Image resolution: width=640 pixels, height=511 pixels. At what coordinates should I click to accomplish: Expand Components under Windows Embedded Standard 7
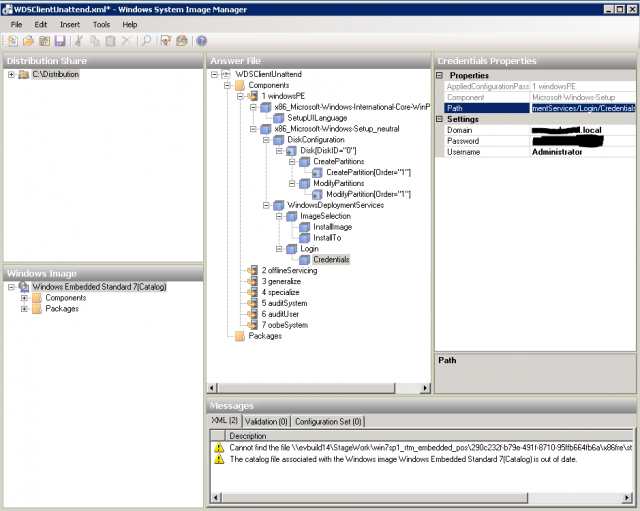pos(24,298)
